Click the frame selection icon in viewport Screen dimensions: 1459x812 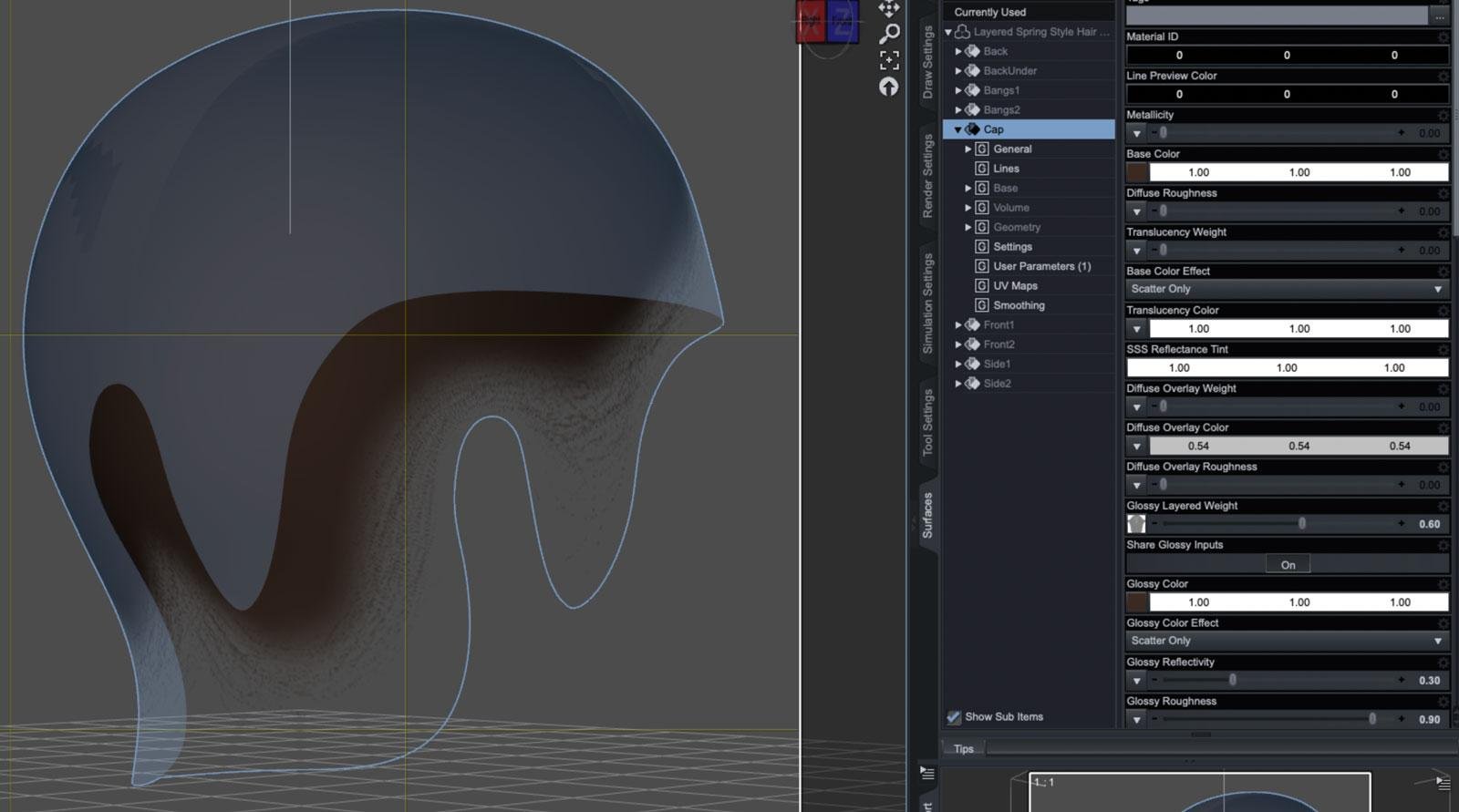coord(889,60)
